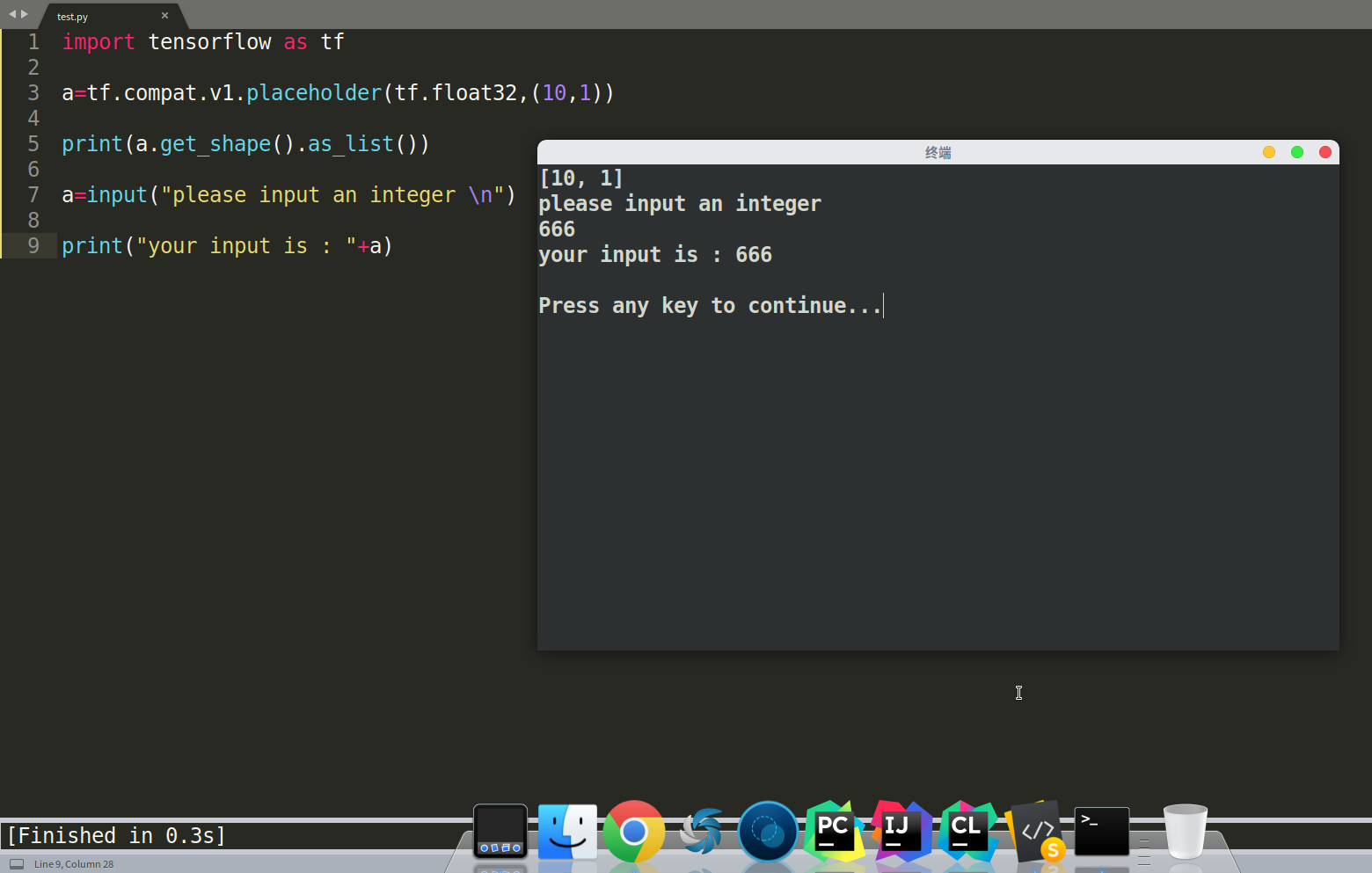Open the workspace switcher dock icon

[x=500, y=831]
